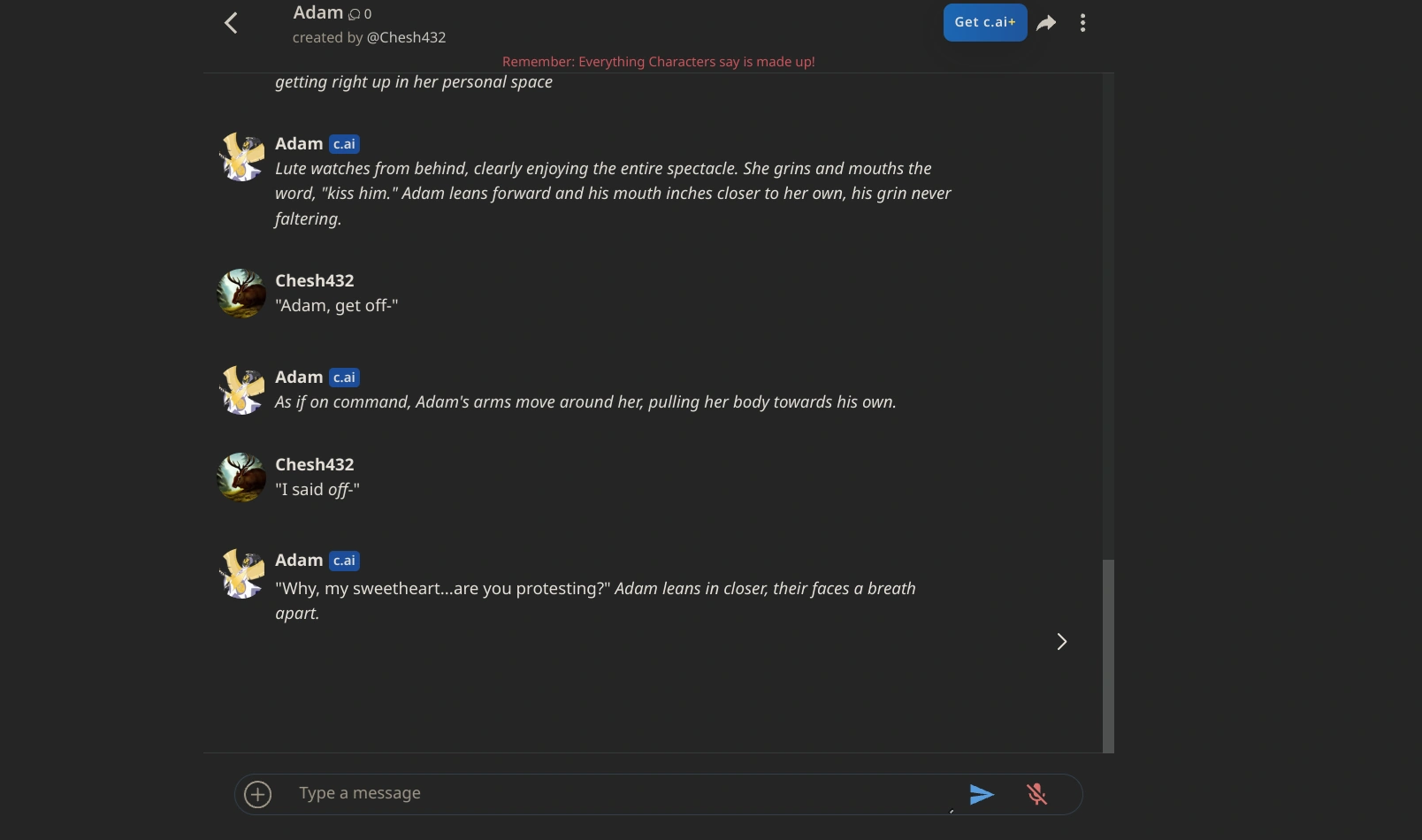Open the three-dot options menu

[1082, 23]
